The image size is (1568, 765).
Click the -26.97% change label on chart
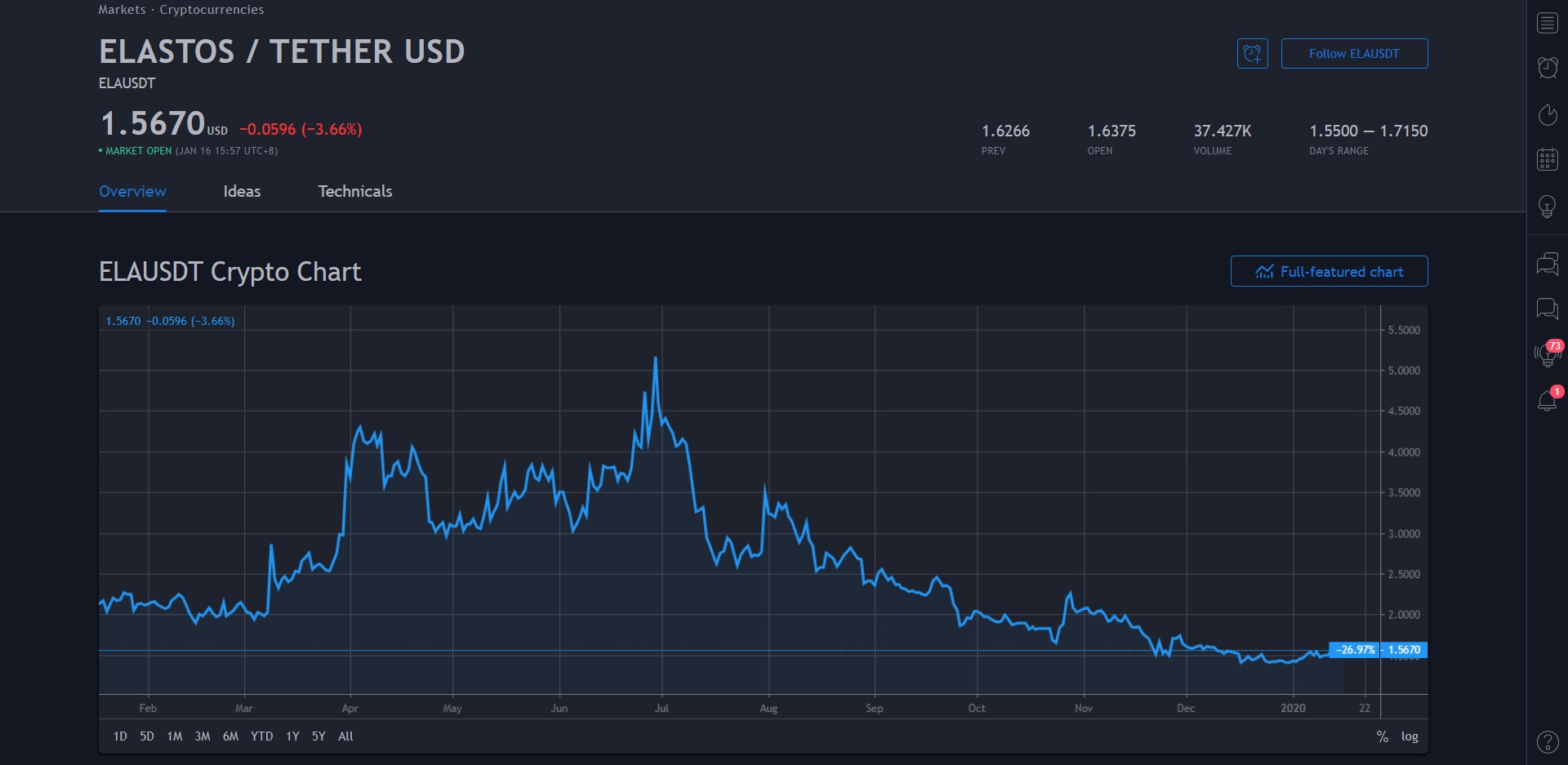[x=1355, y=650]
